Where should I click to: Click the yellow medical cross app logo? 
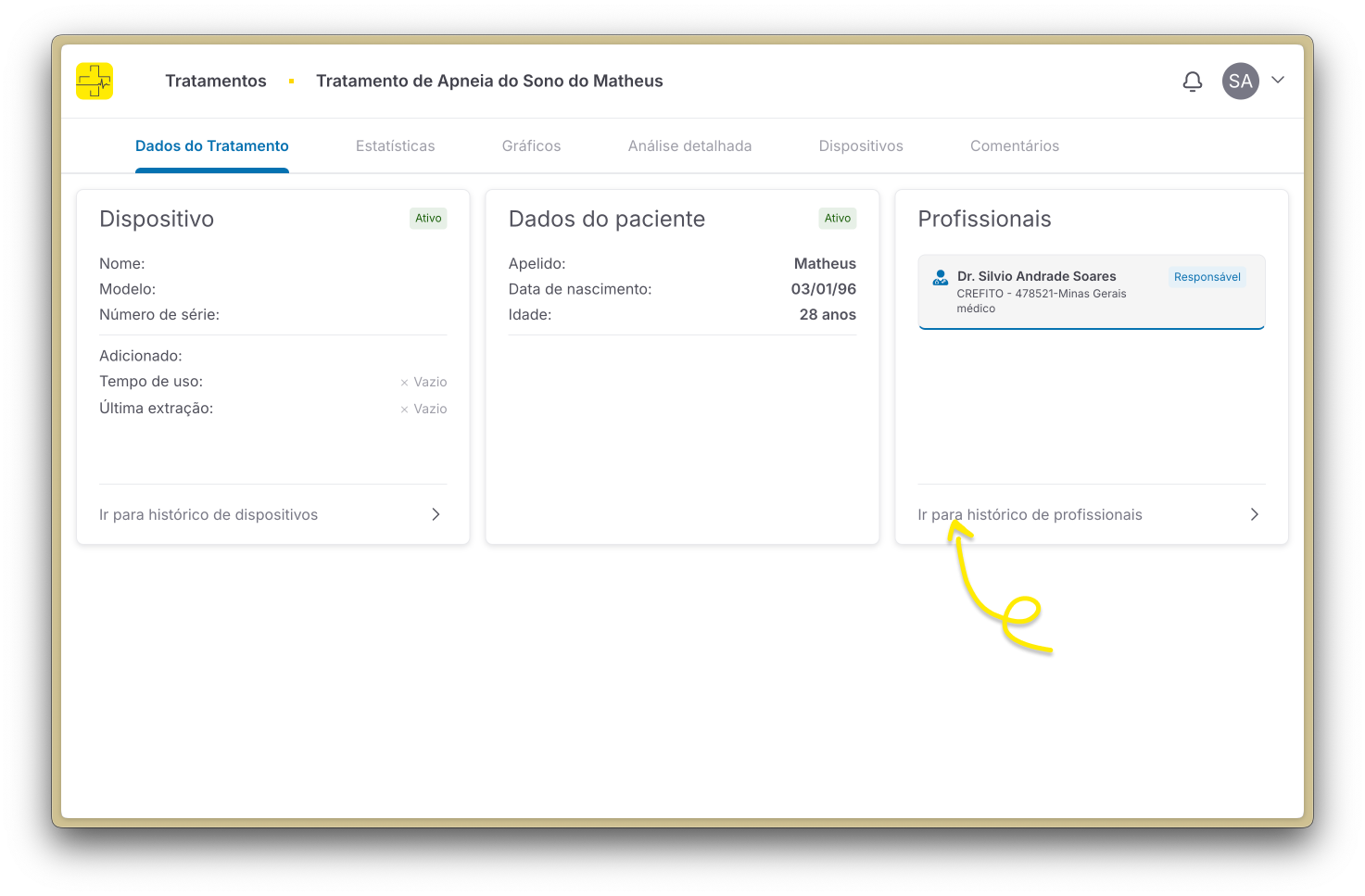tap(95, 82)
